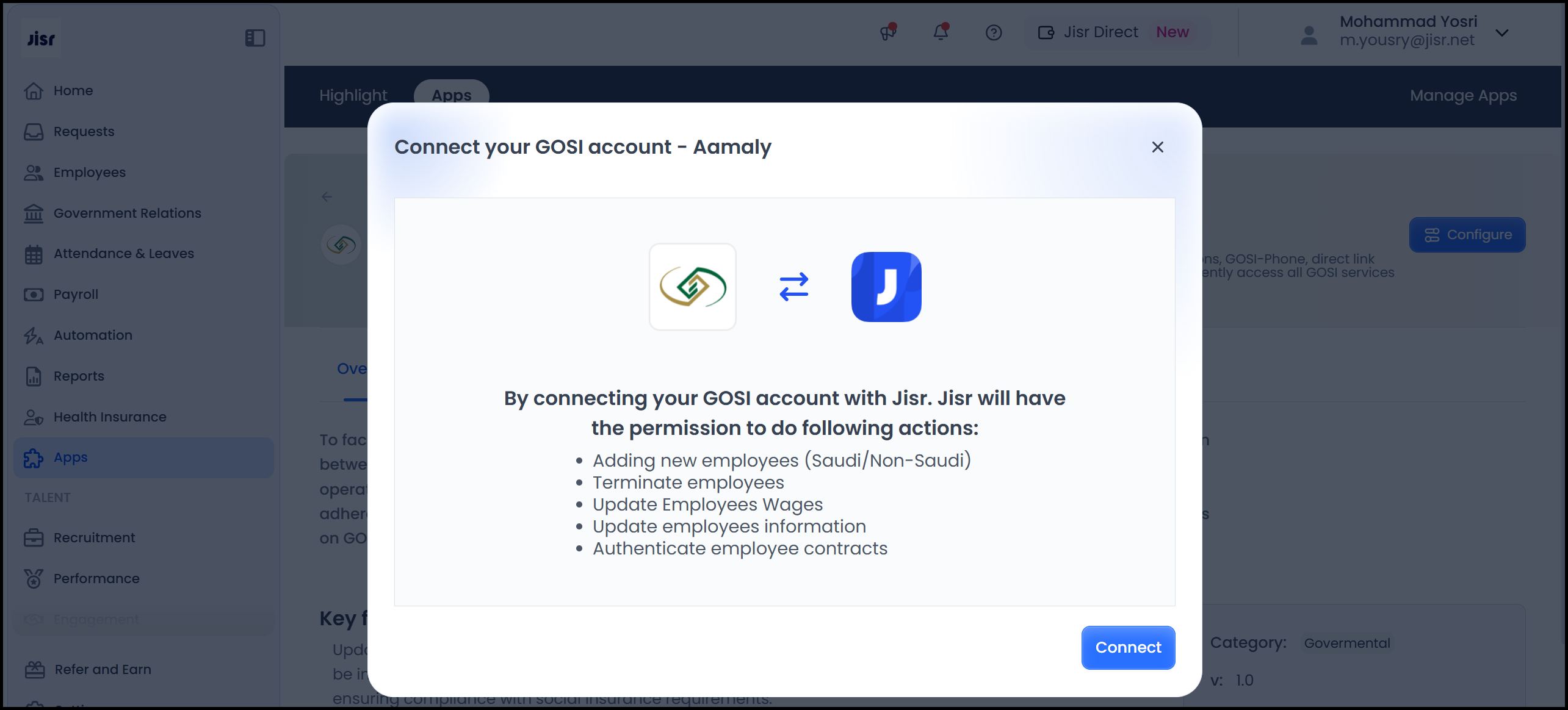The width and height of the screenshot is (1568, 710).
Task: Collapse the sidebar panel icon
Action: (255, 38)
